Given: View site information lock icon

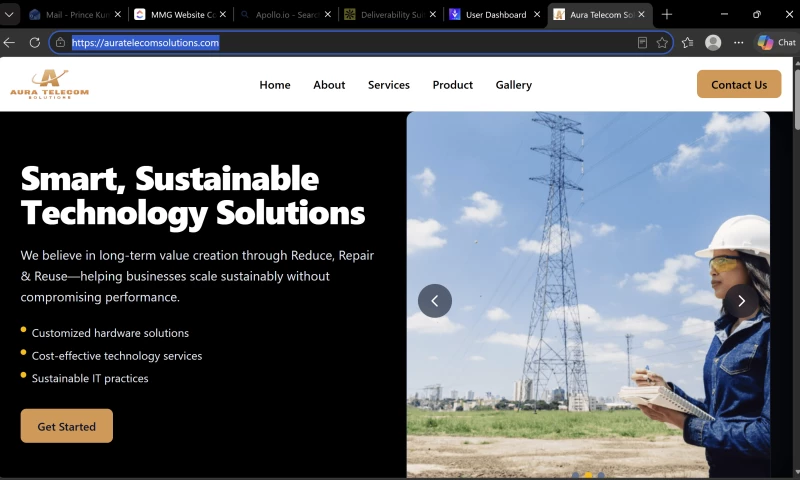Looking at the screenshot, I should point(60,42).
